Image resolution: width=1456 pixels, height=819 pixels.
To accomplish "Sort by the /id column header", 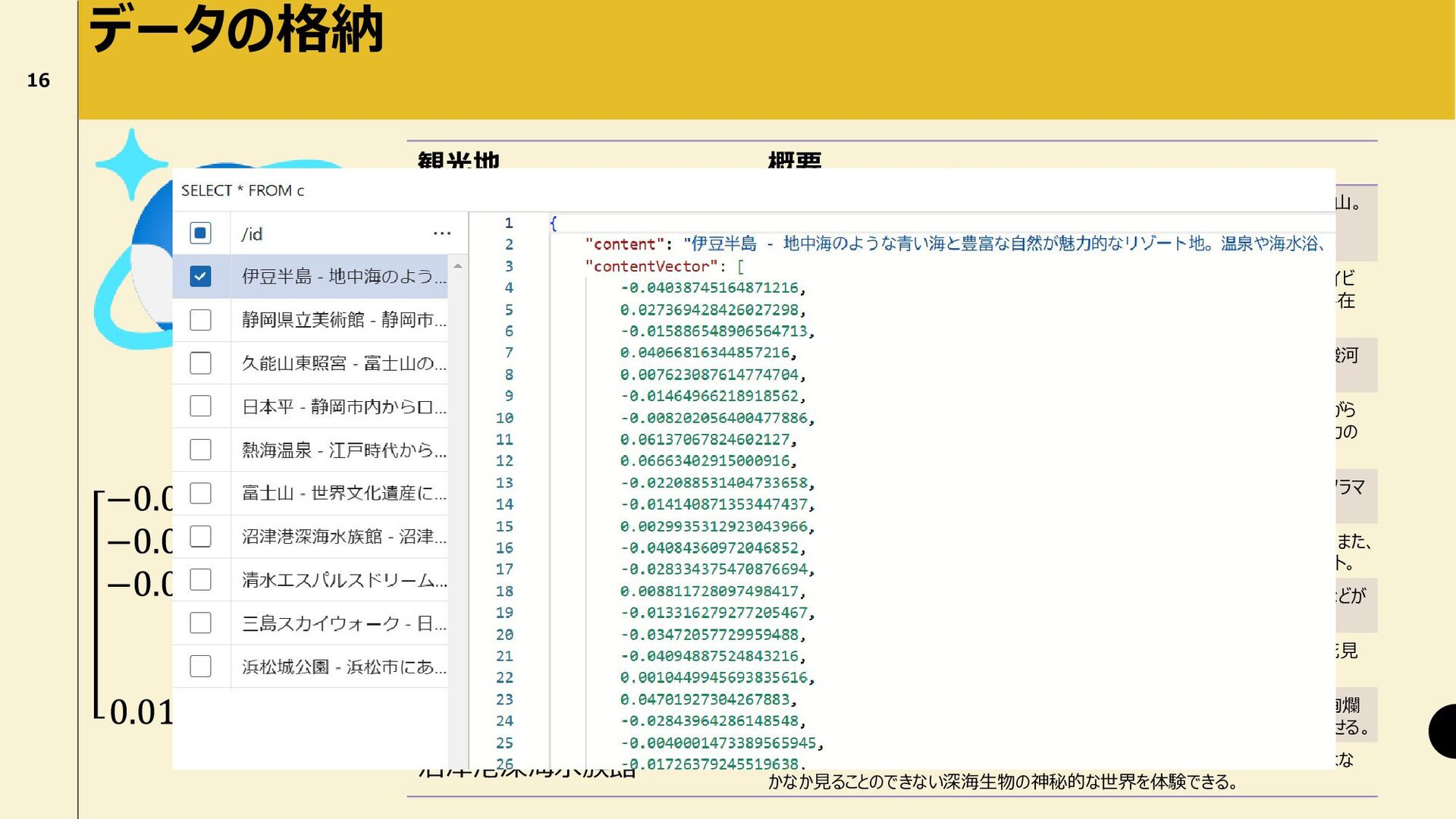I will pyautogui.click(x=252, y=234).
